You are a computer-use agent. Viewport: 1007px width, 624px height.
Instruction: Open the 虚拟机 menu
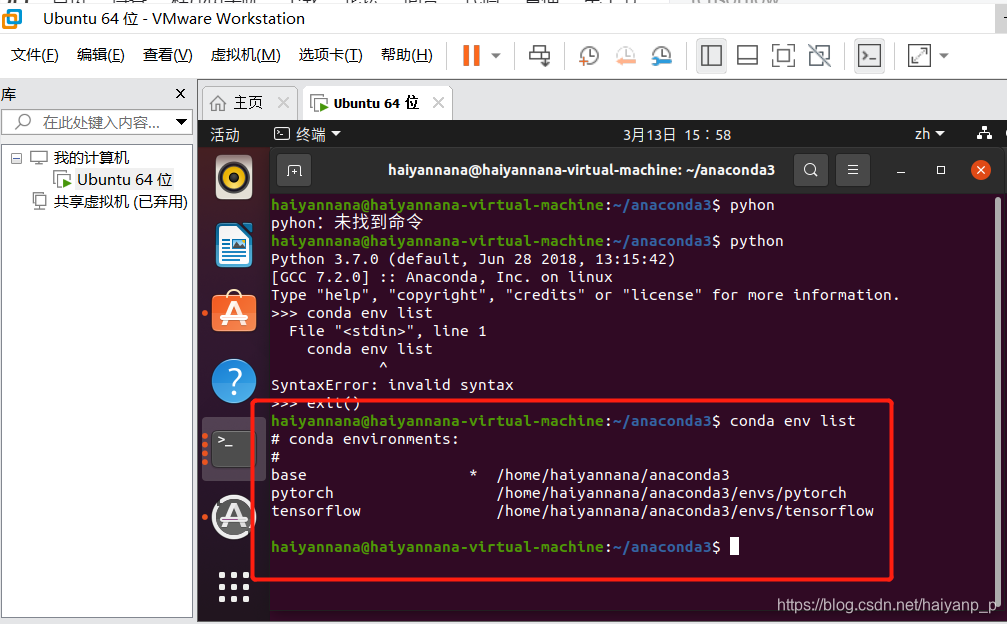coord(244,55)
